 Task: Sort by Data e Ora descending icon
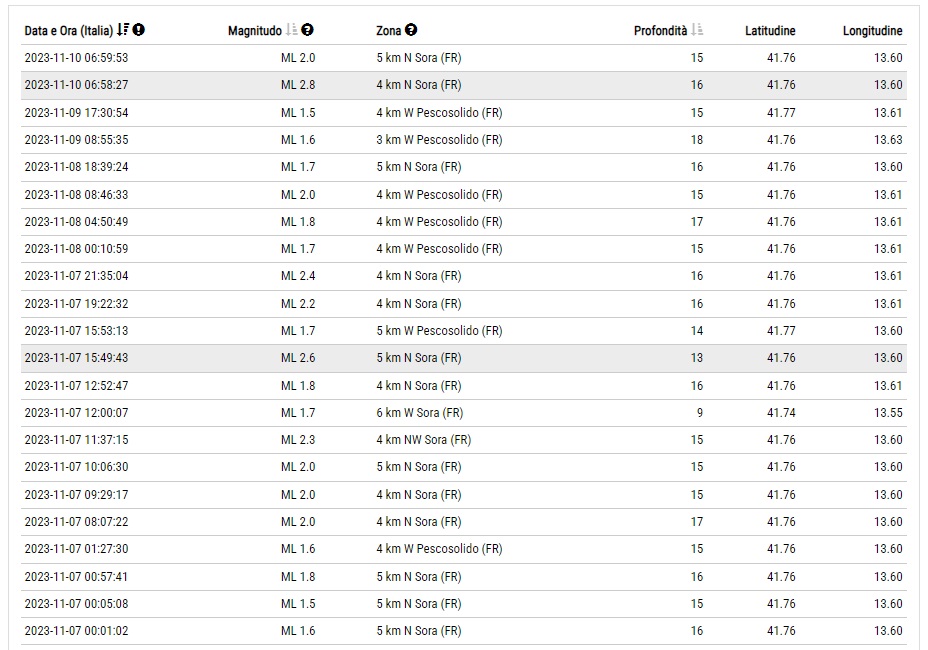[123, 30]
